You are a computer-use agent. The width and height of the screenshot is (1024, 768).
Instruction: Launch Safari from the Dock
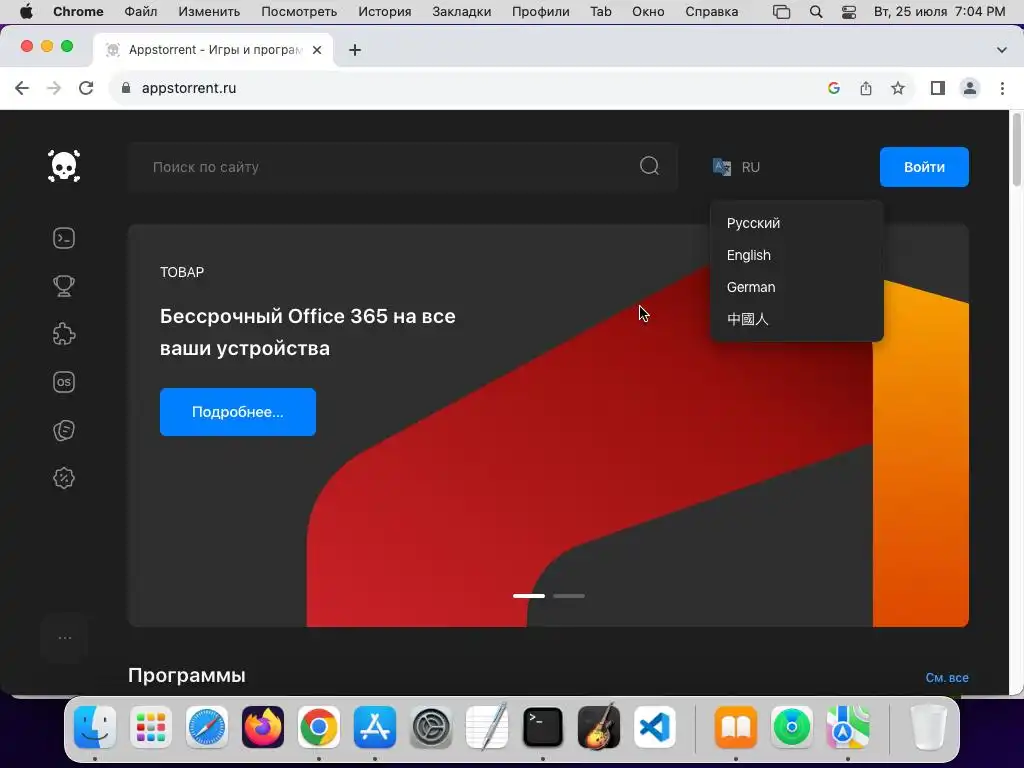207,727
